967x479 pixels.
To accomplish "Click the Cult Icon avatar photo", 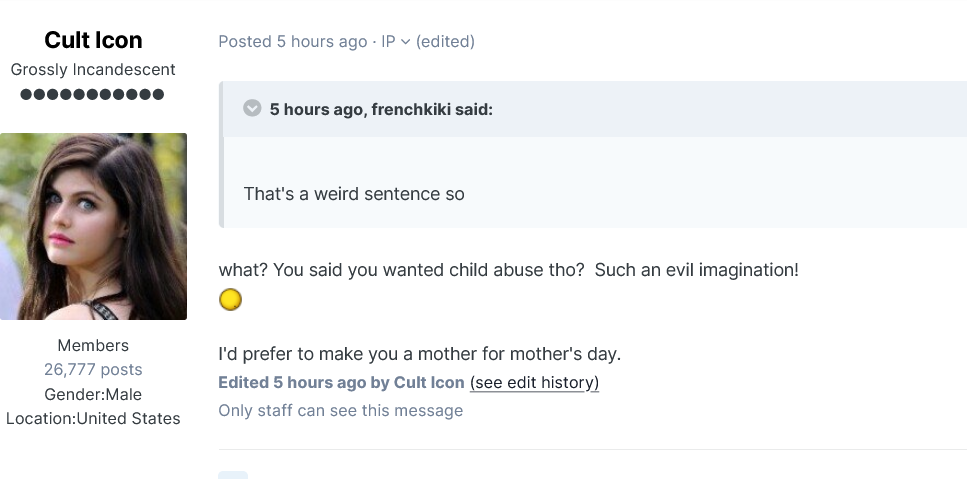I will (x=93, y=226).
